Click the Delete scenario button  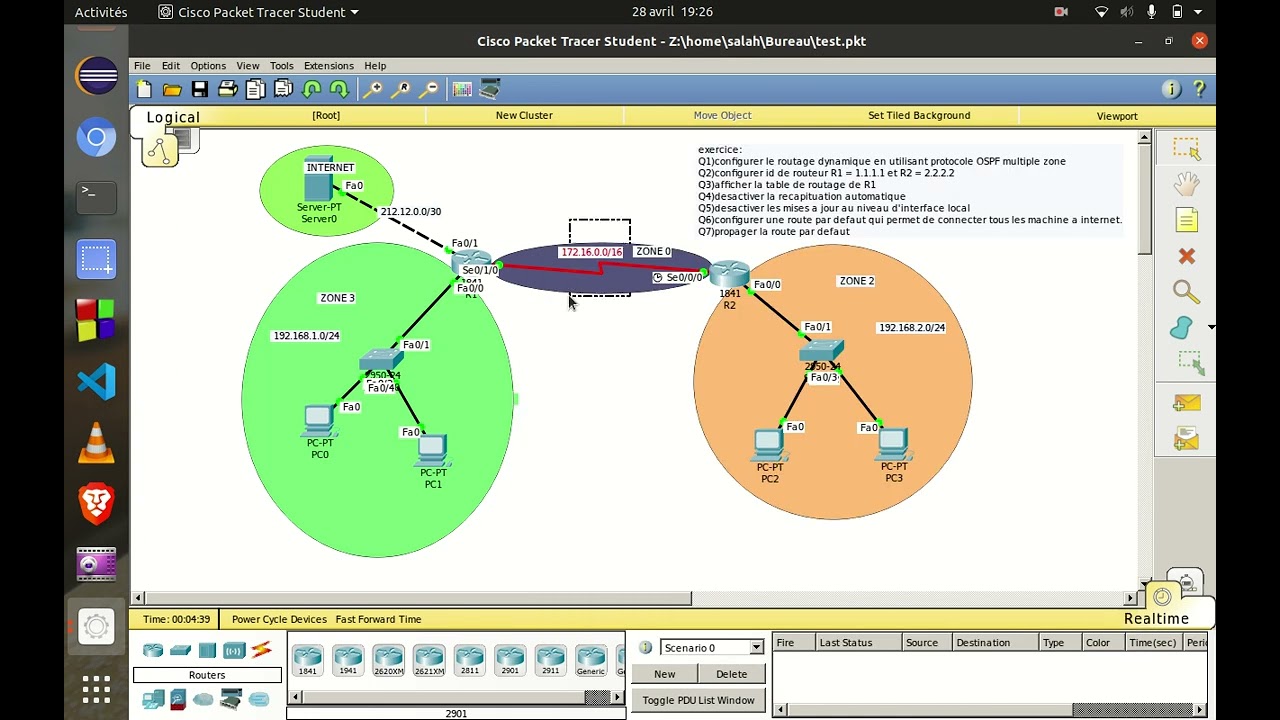(731, 674)
